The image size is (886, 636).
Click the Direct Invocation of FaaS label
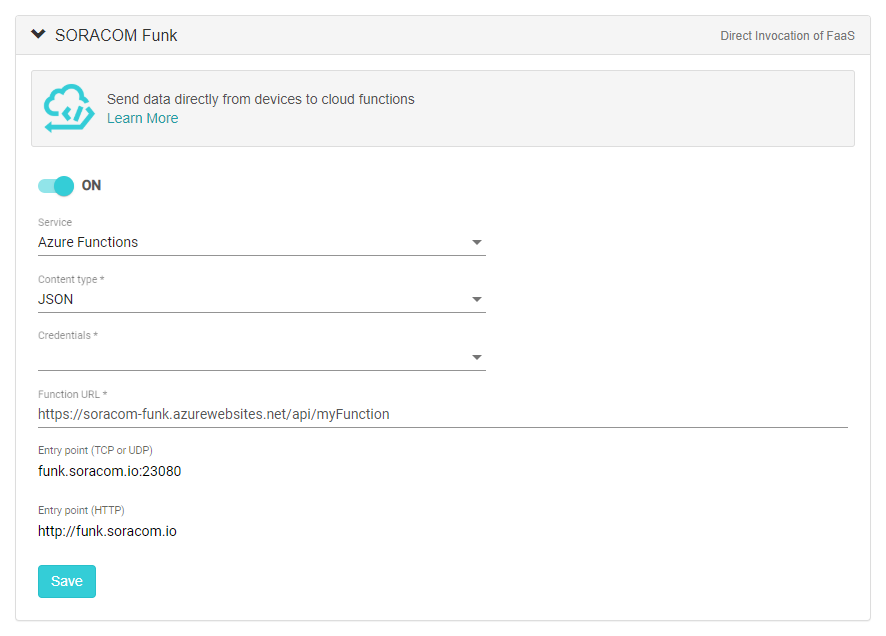pos(787,35)
